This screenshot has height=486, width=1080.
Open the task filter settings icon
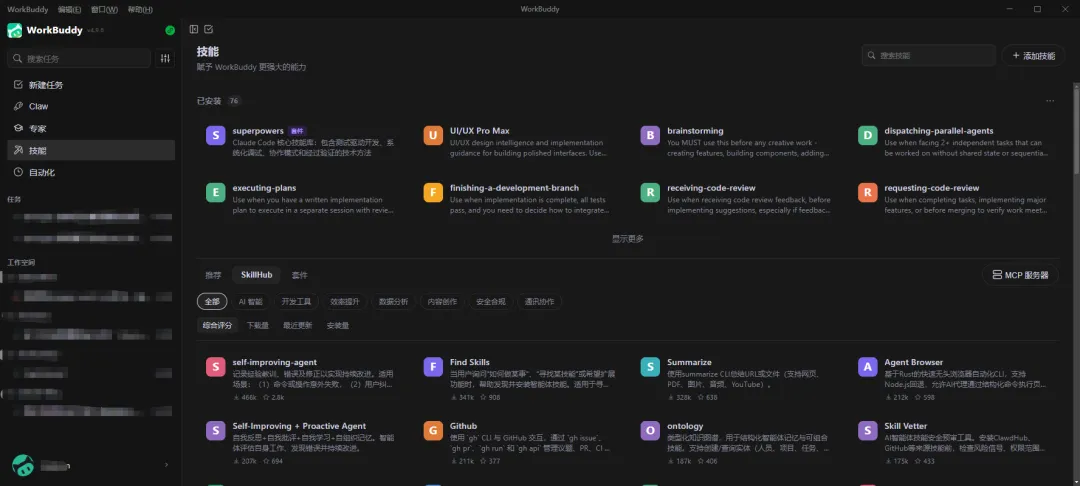click(165, 59)
